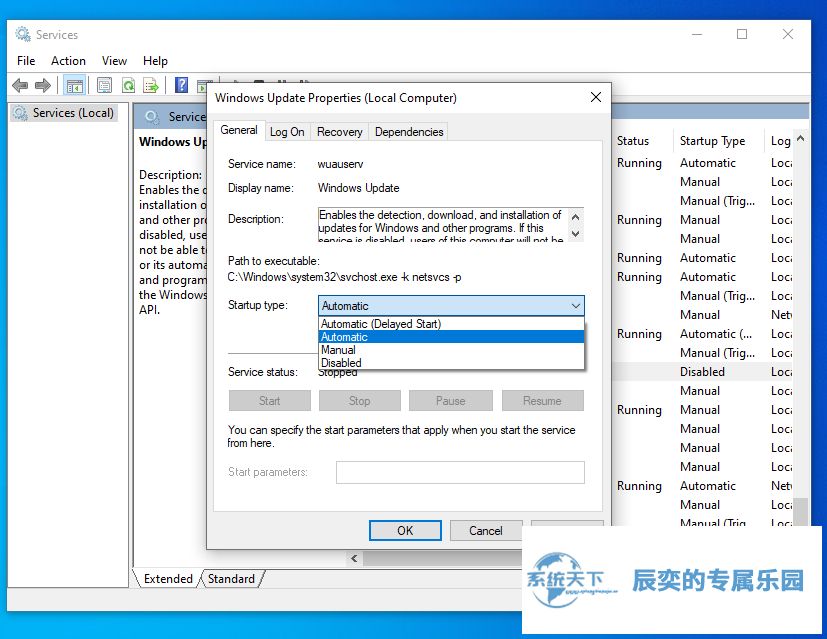Click the svchost.exe executable path text
827x639 pixels.
(344, 277)
